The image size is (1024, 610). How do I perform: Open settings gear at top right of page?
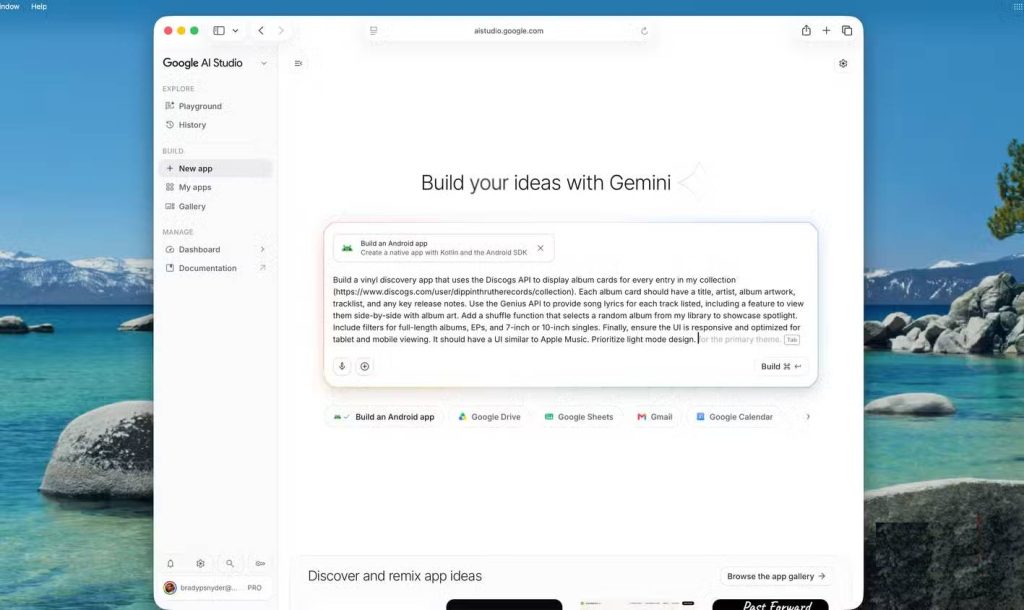[843, 63]
